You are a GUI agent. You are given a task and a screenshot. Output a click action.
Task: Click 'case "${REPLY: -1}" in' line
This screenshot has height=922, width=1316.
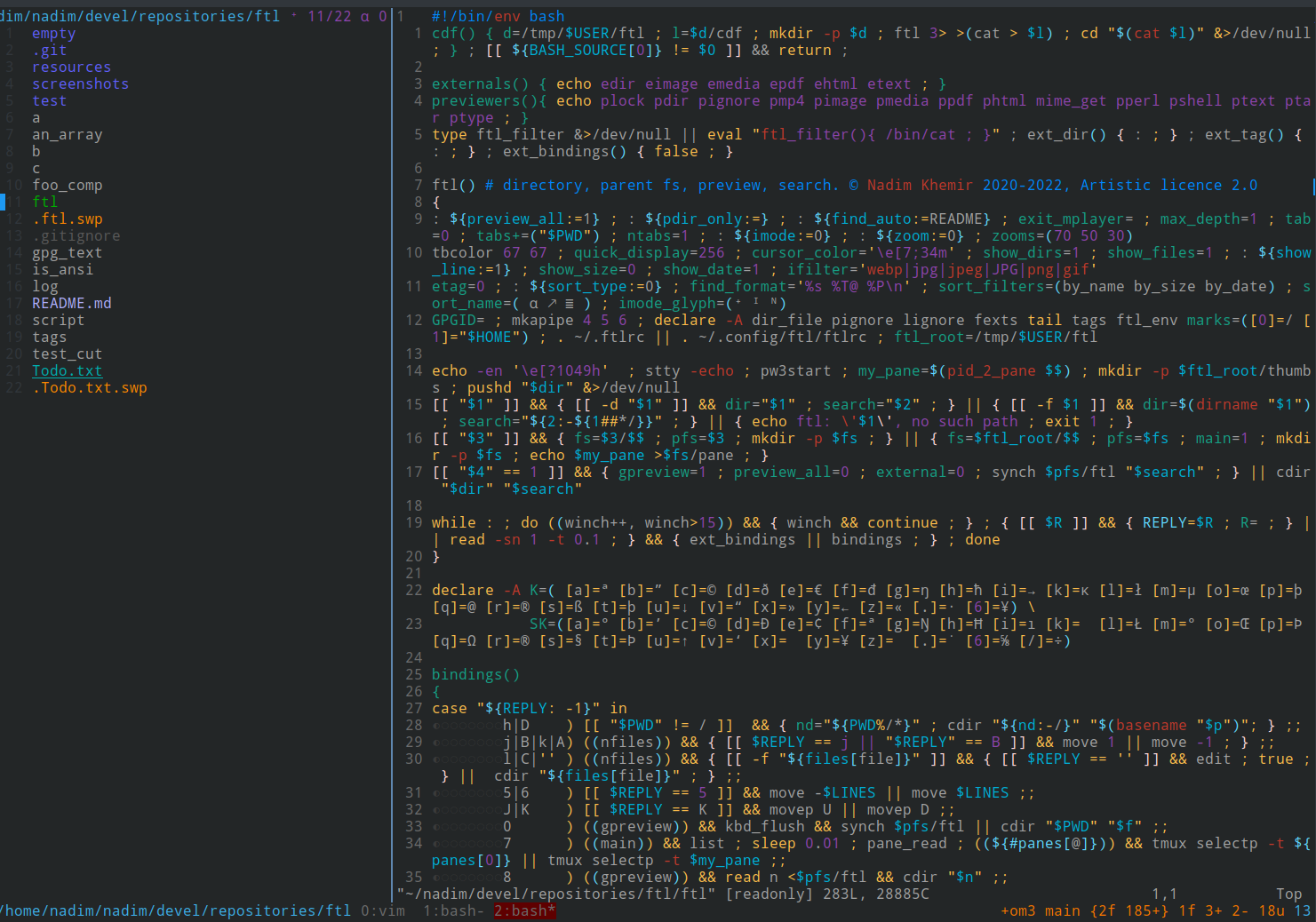click(530, 709)
